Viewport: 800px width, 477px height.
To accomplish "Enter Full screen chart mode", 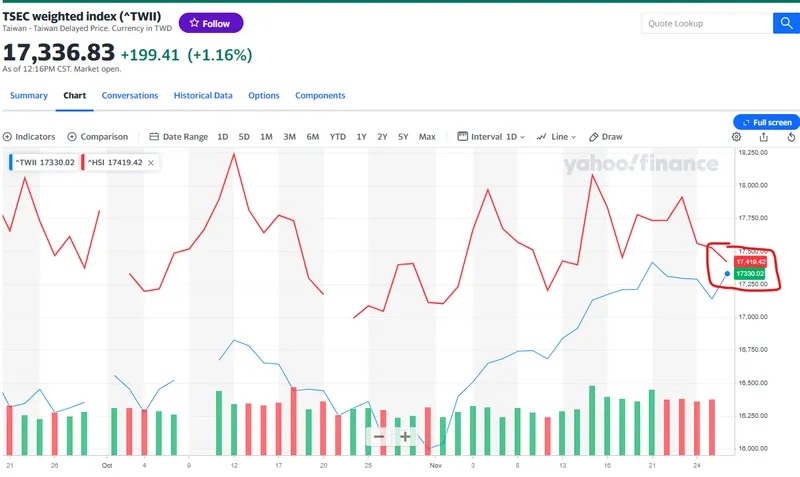I will pyautogui.click(x=766, y=122).
